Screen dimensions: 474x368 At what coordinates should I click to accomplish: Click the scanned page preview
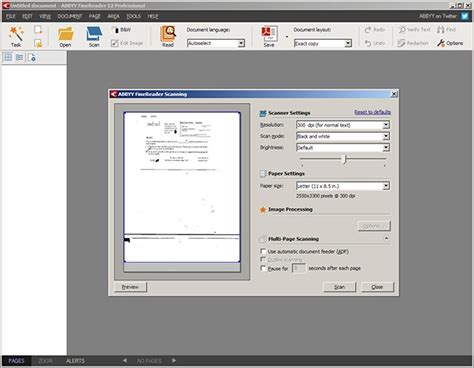coord(182,187)
